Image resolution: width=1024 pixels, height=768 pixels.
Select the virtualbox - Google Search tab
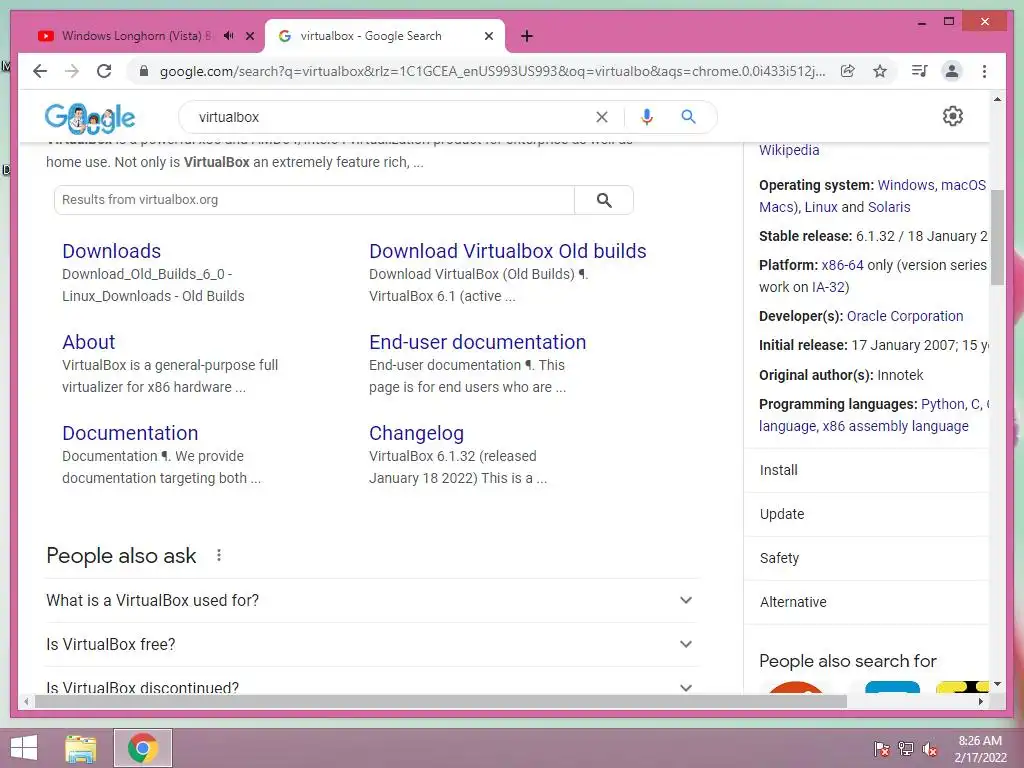(383, 36)
